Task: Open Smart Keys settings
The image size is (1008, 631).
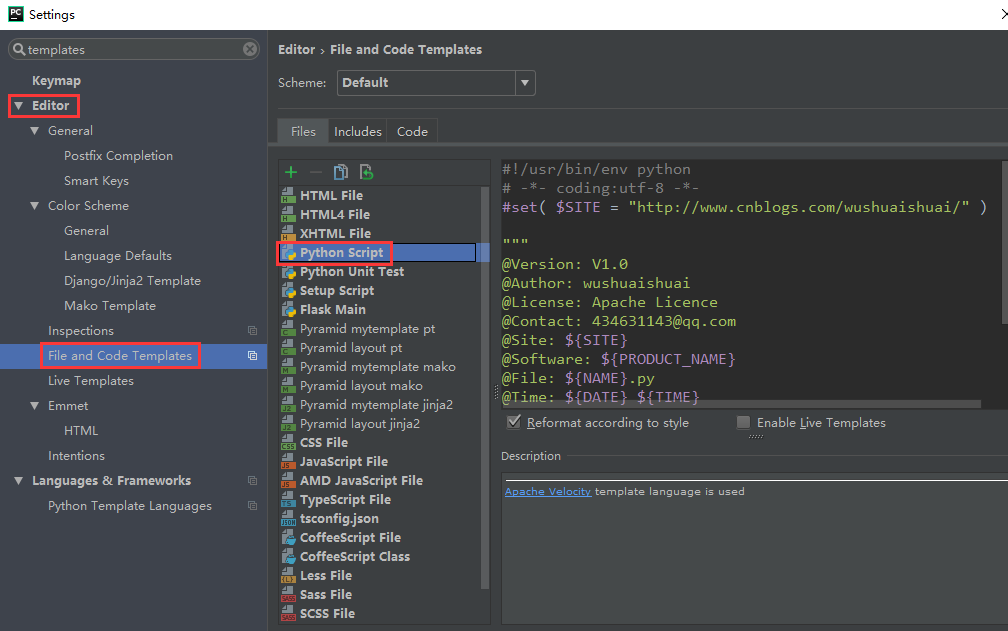Action: click(96, 181)
